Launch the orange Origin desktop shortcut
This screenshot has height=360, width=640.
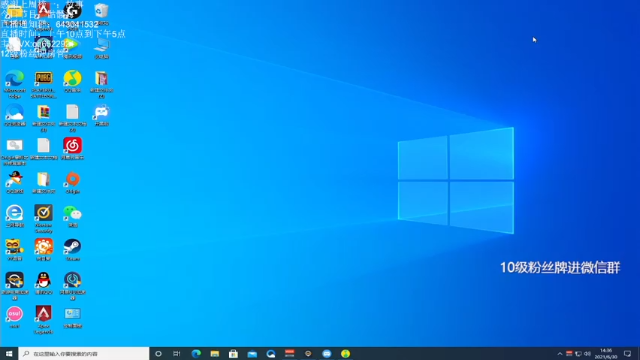[x=72, y=179]
